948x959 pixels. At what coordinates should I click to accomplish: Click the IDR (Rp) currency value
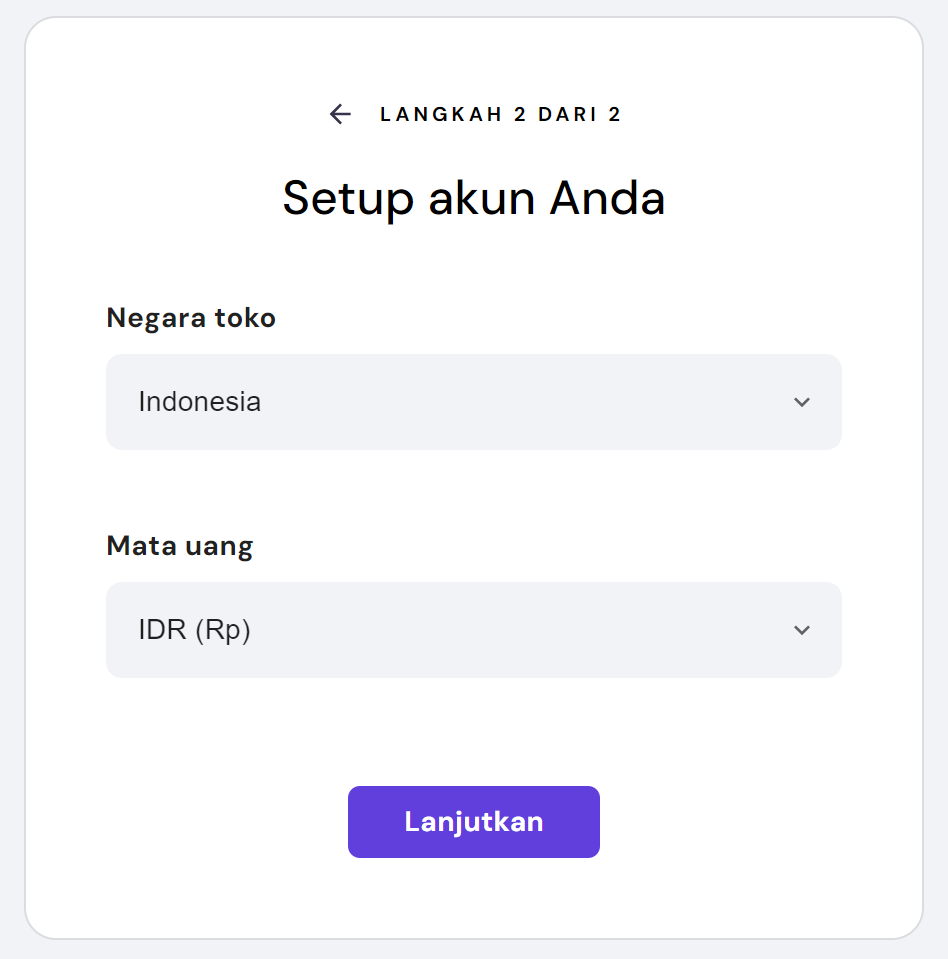192,630
